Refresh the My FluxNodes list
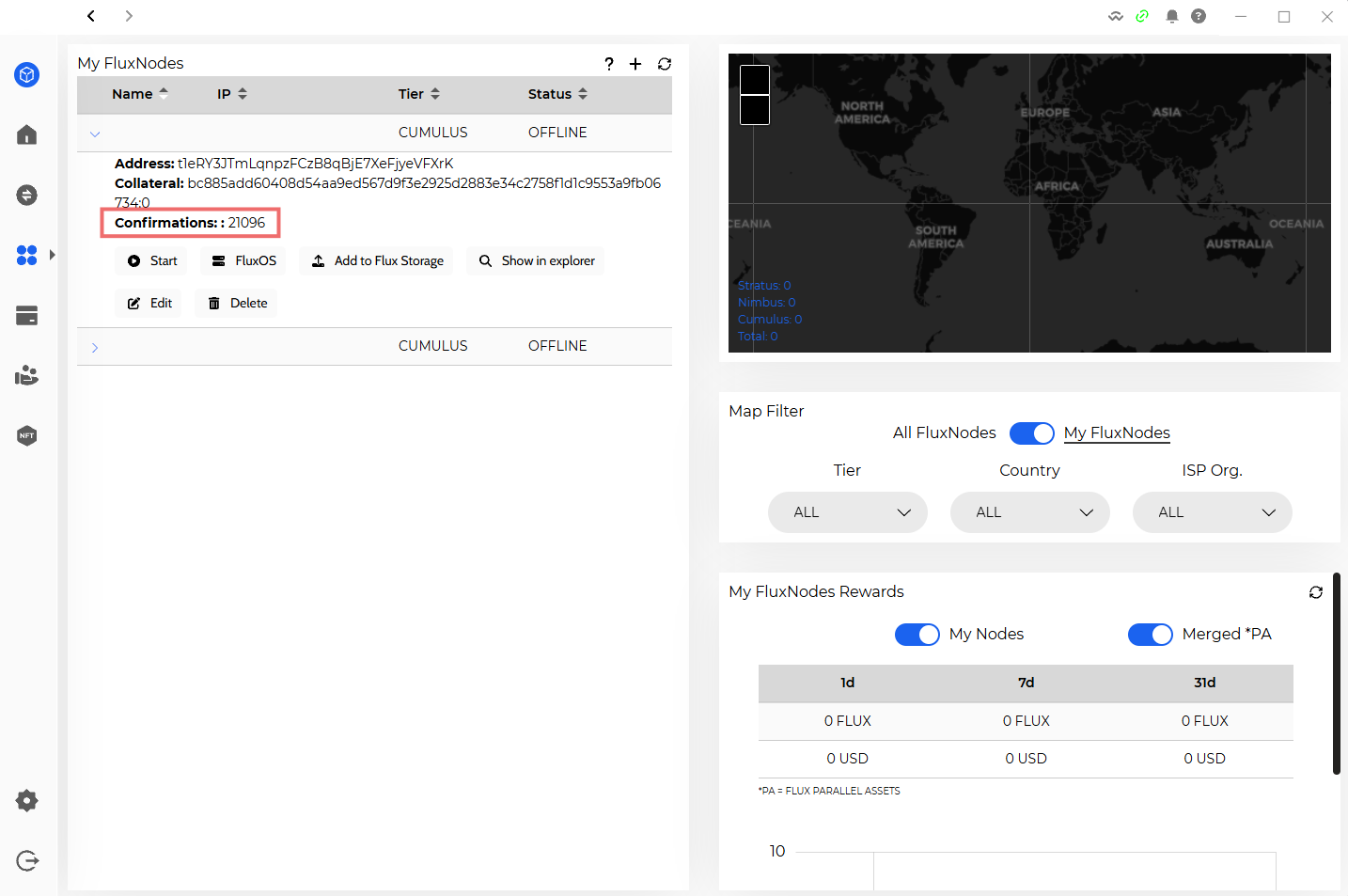 [665, 64]
